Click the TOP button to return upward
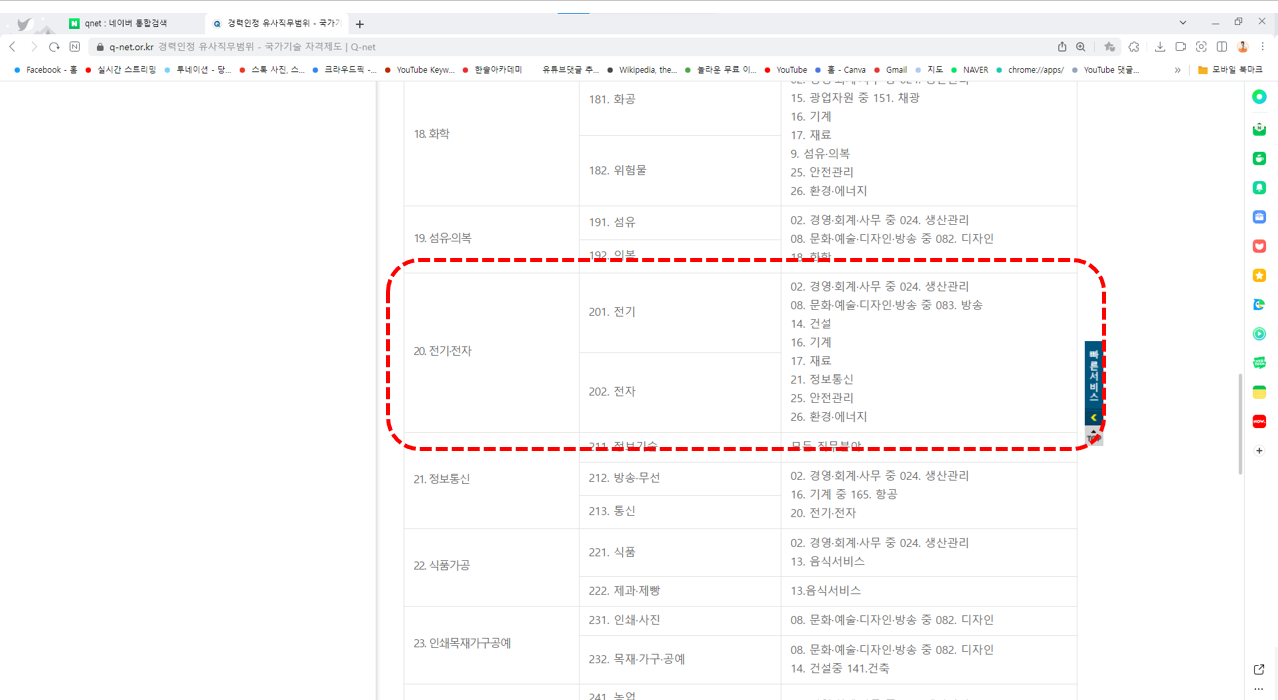This screenshot has height=700, width=1278. 1094,437
